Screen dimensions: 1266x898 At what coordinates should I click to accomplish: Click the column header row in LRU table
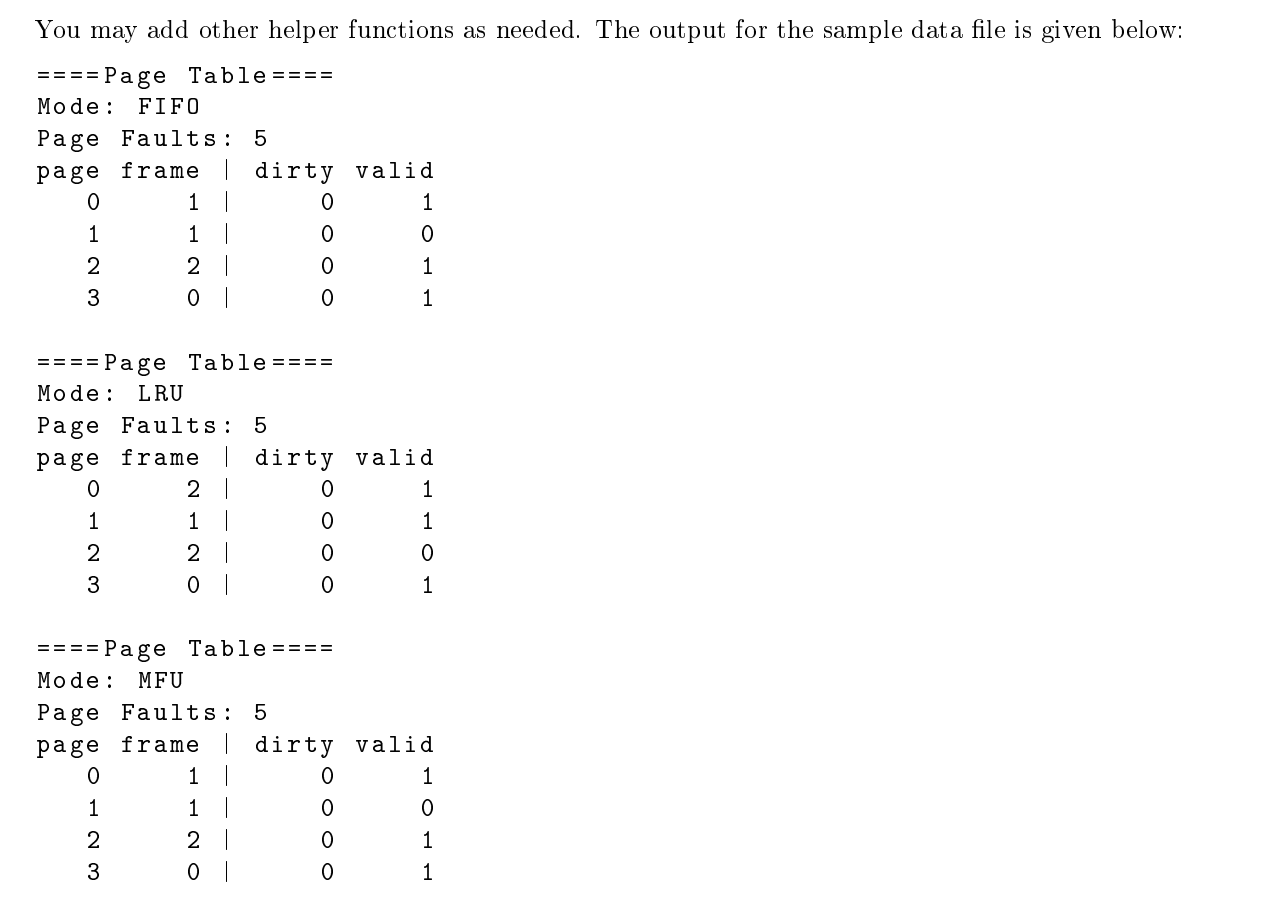236,458
